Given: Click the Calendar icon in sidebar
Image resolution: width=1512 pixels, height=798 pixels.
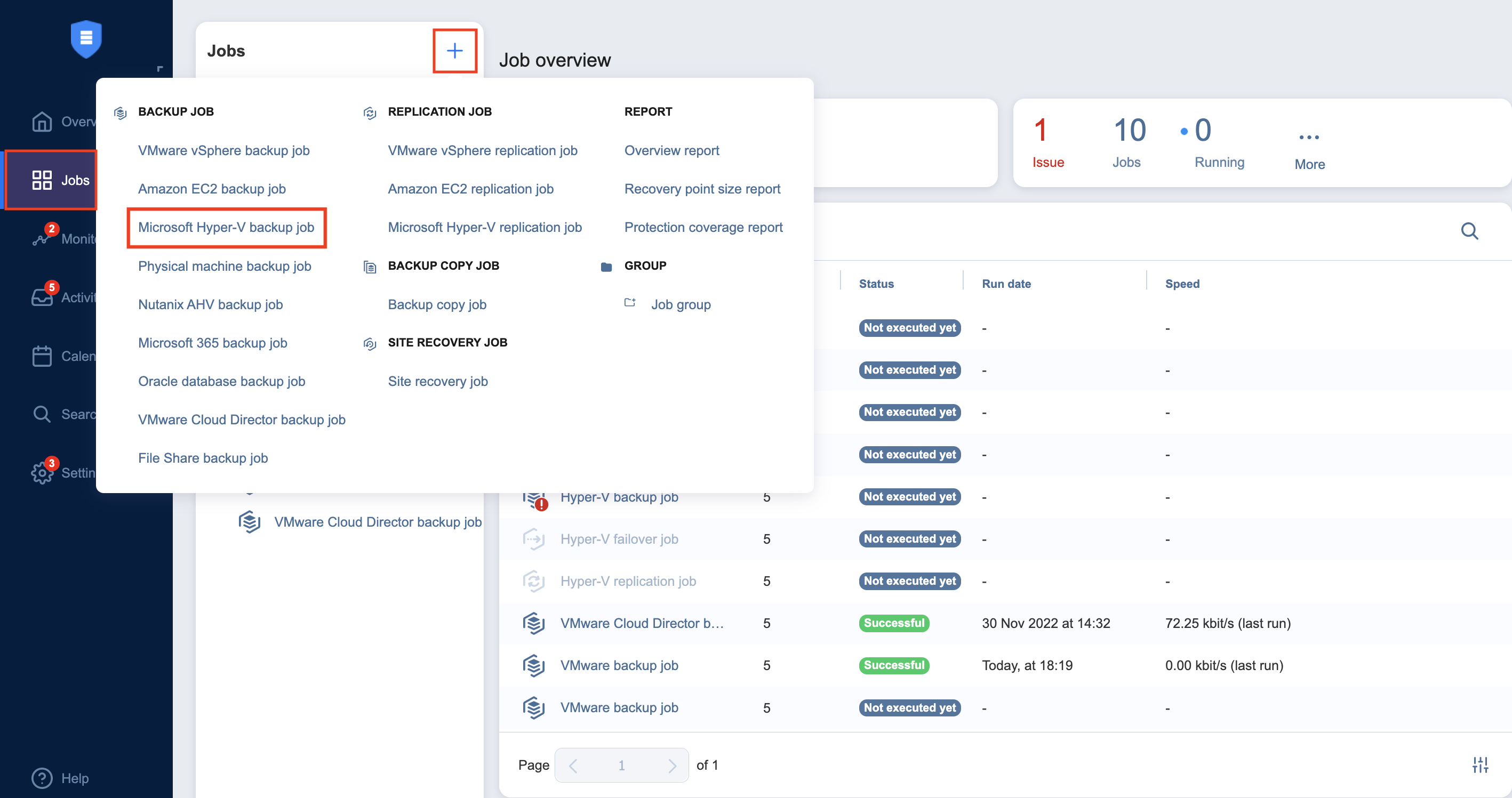Looking at the screenshot, I should point(42,356).
